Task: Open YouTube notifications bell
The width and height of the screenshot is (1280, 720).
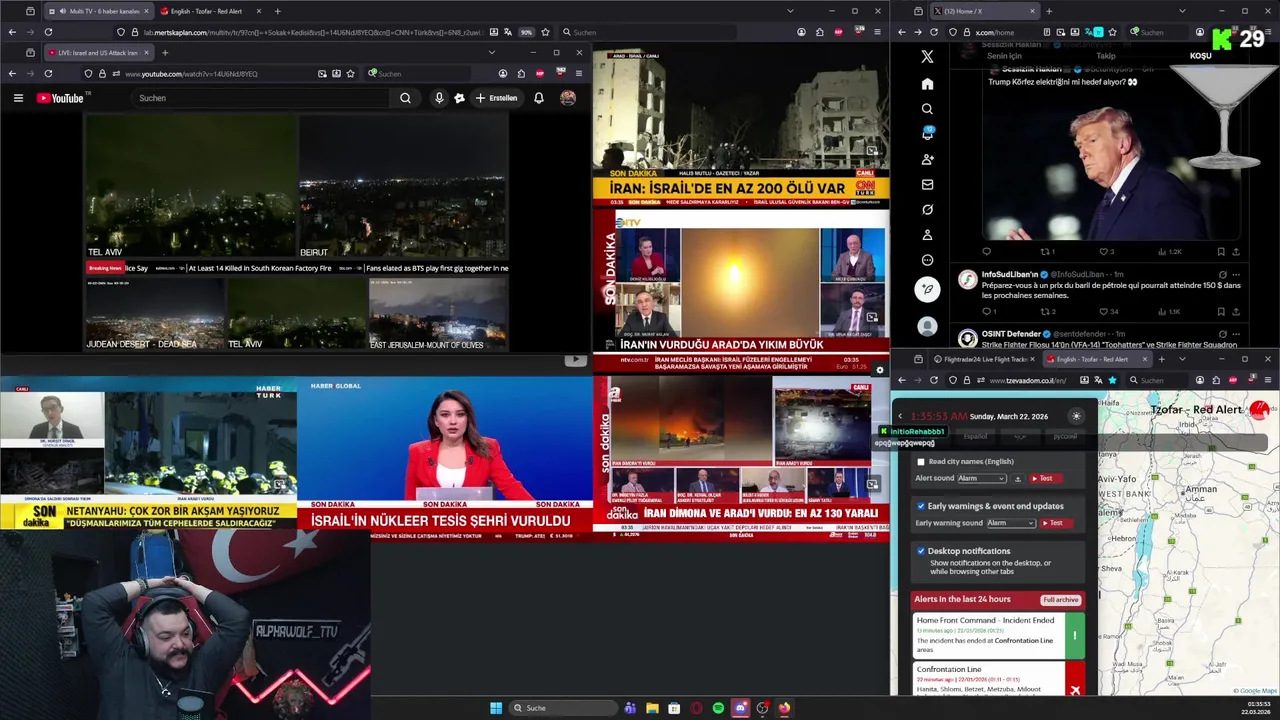Action: pos(539,98)
